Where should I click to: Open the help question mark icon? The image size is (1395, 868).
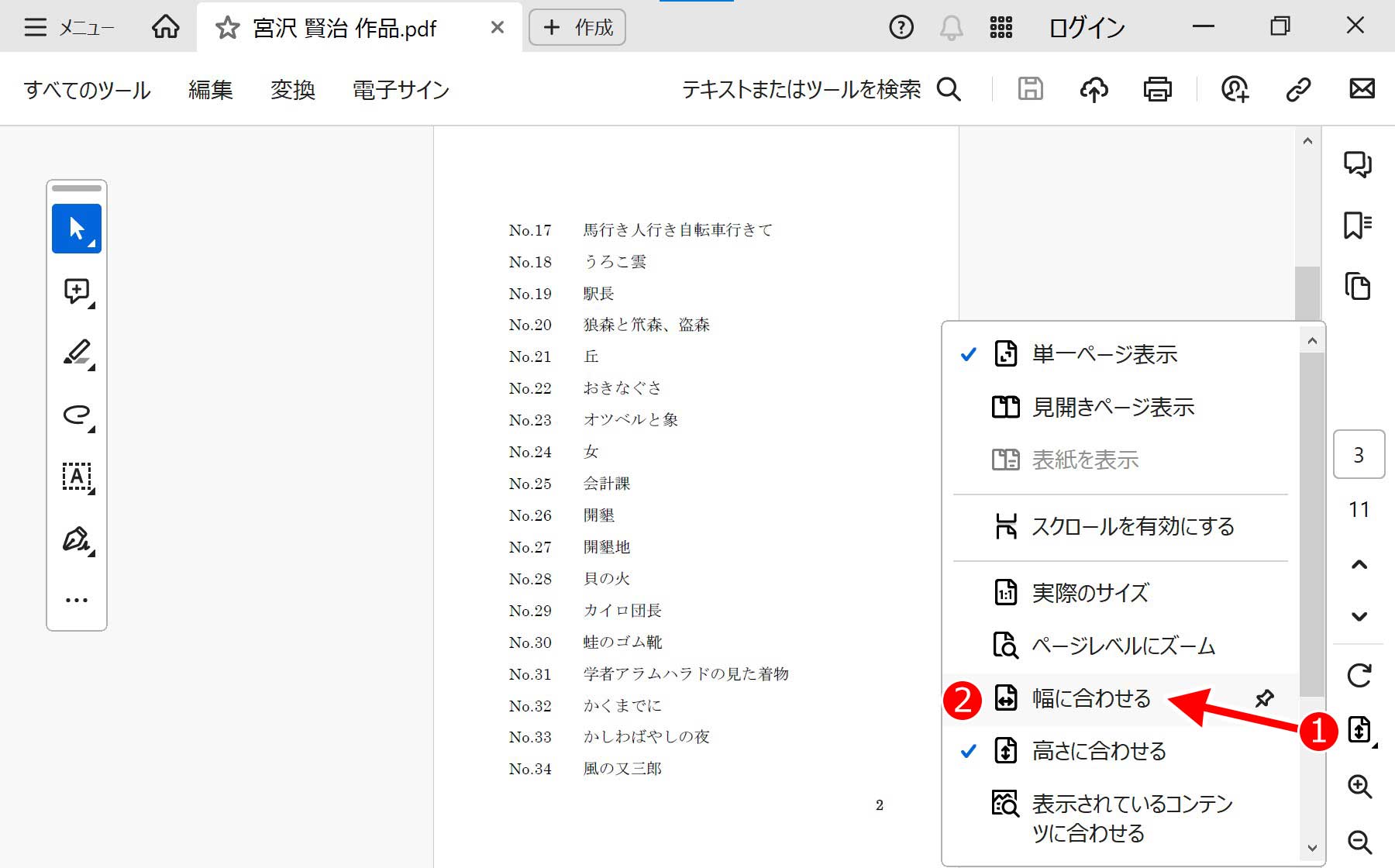coord(901,27)
